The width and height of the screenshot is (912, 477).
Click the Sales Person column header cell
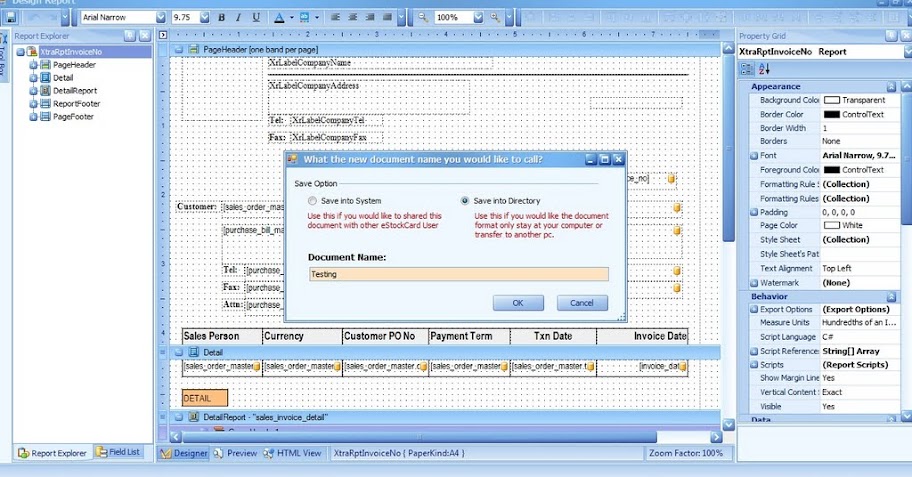[222, 336]
